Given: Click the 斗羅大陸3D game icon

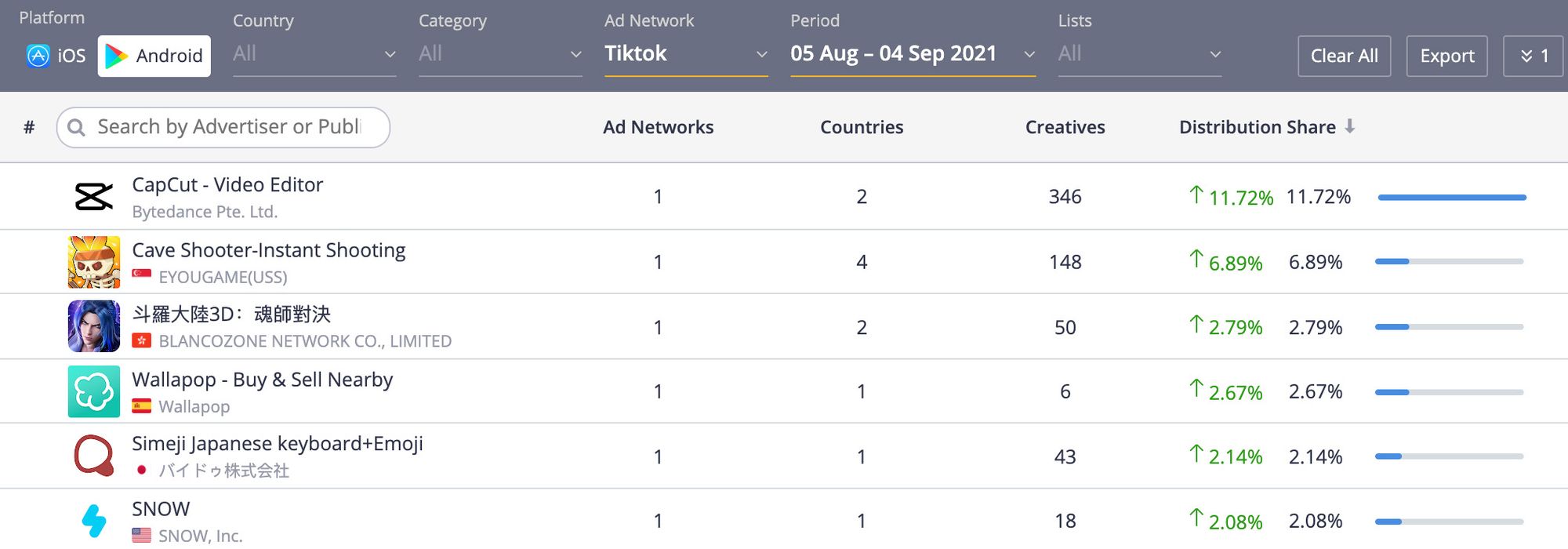Looking at the screenshot, I should tap(94, 326).
